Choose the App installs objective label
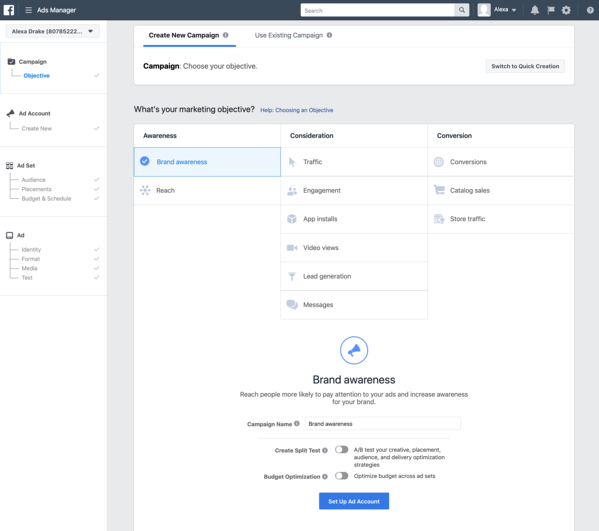This screenshot has width=599, height=531. (x=320, y=219)
